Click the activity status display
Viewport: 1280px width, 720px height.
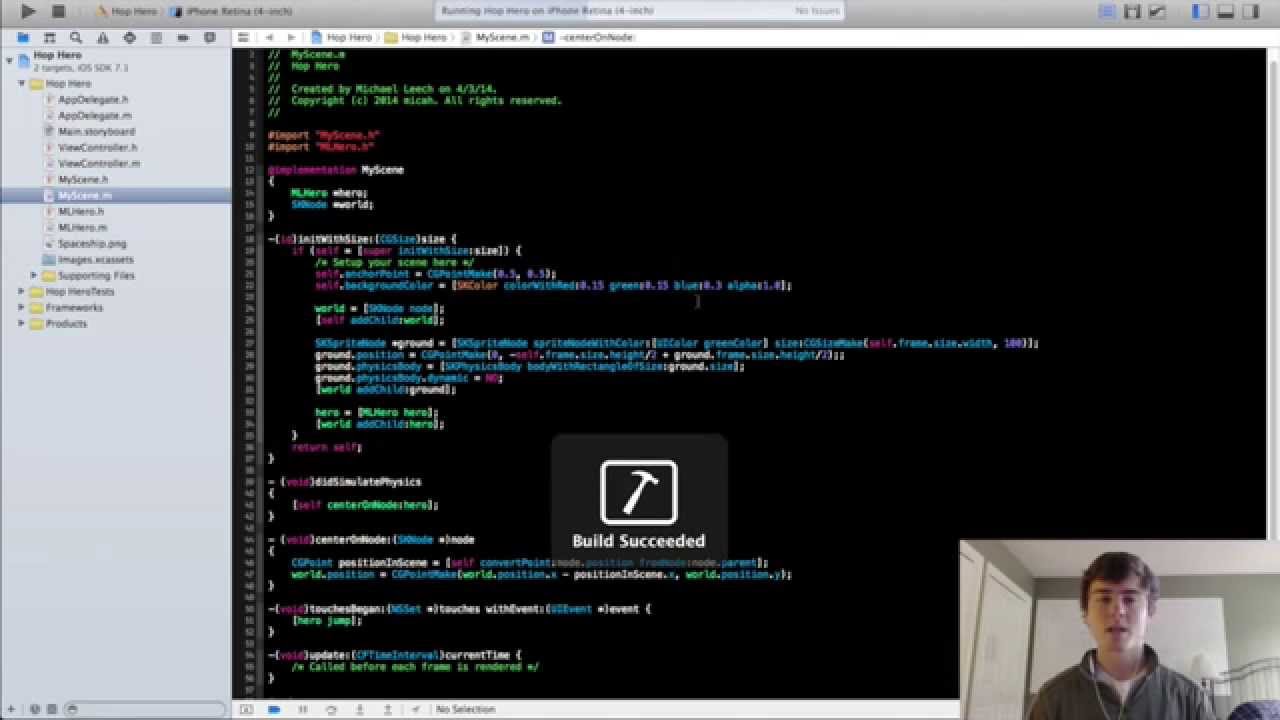tap(640, 11)
